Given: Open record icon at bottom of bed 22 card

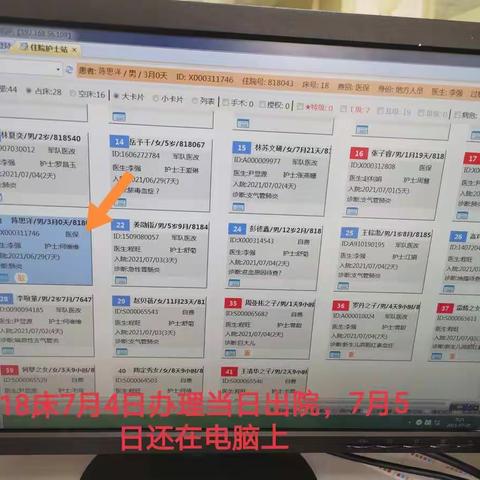Looking at the screenshot, I should pos(121,280).
